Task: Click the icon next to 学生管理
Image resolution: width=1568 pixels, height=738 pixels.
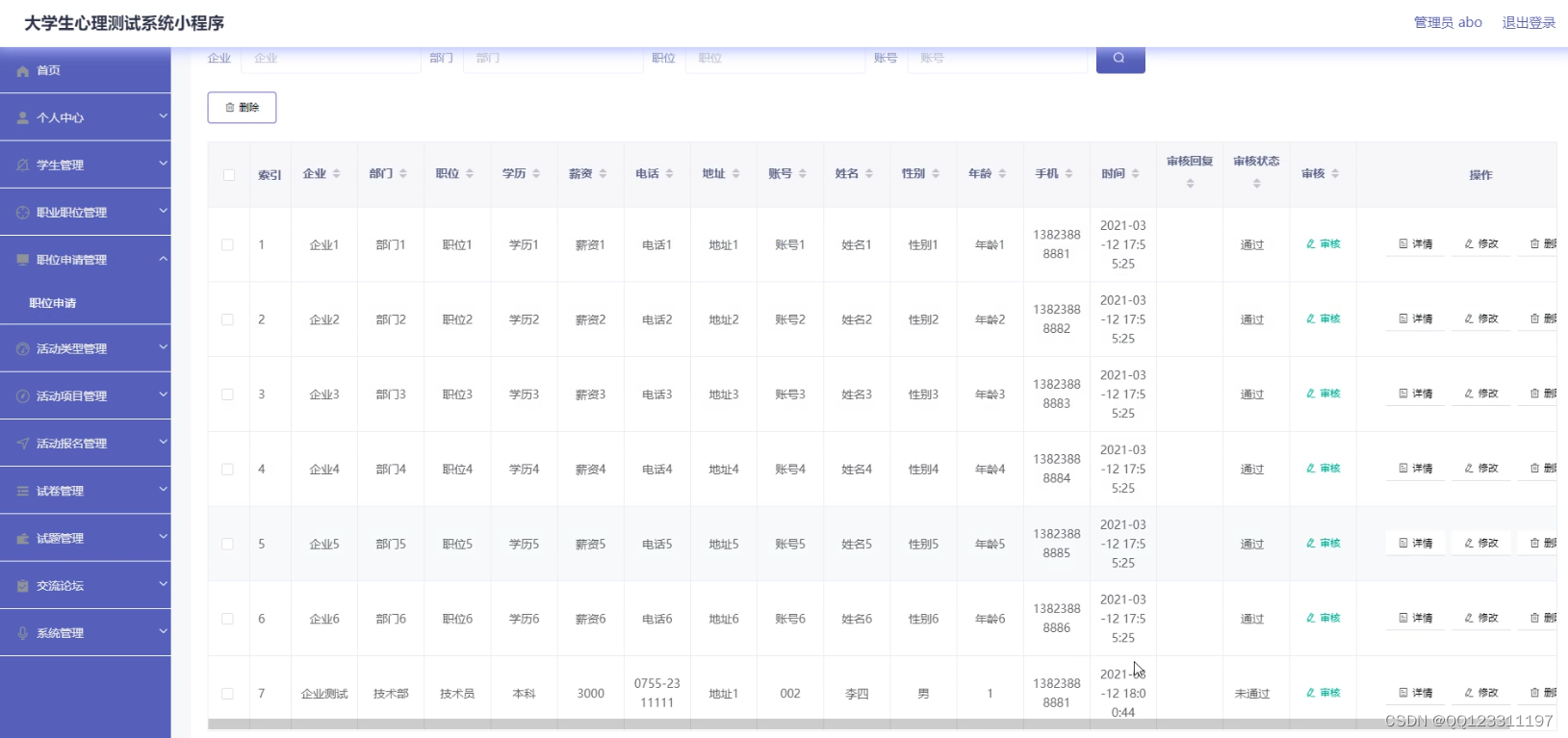Action: coord(23,165)
